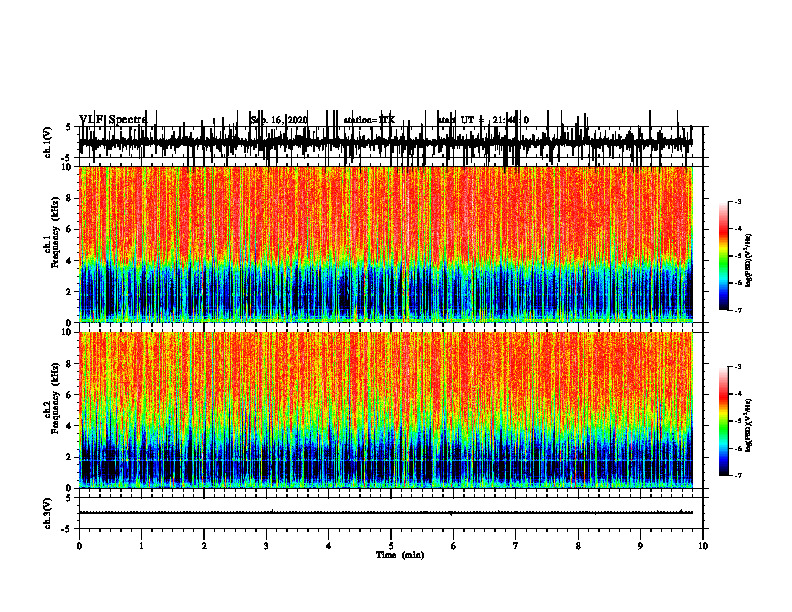This screenshot has height=612, width=792.
Task: Click the 'start UT = 21:40: 0' header text
Action: coord(483,120)
